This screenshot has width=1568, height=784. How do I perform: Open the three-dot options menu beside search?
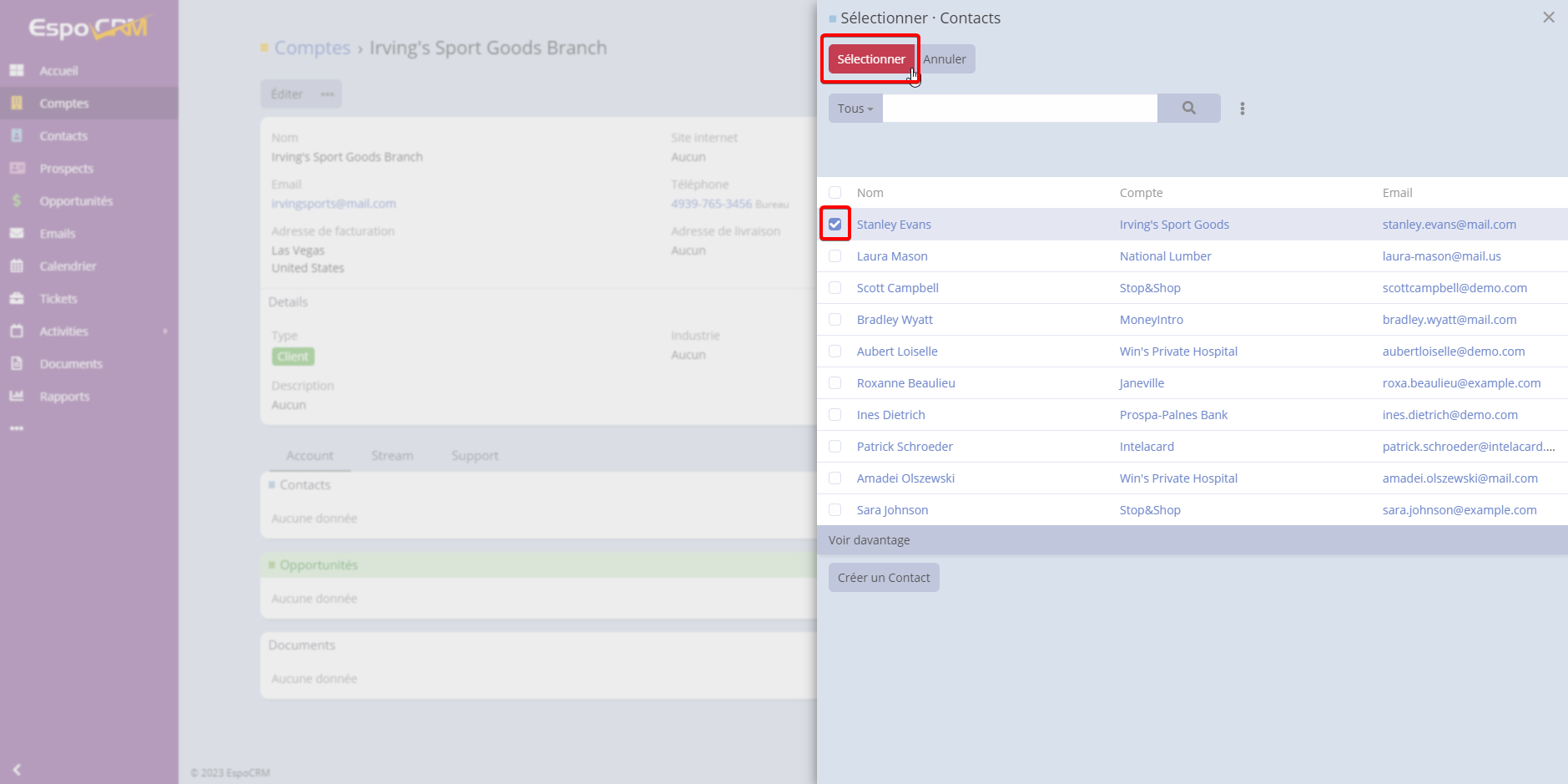[x=1242, y=109]
